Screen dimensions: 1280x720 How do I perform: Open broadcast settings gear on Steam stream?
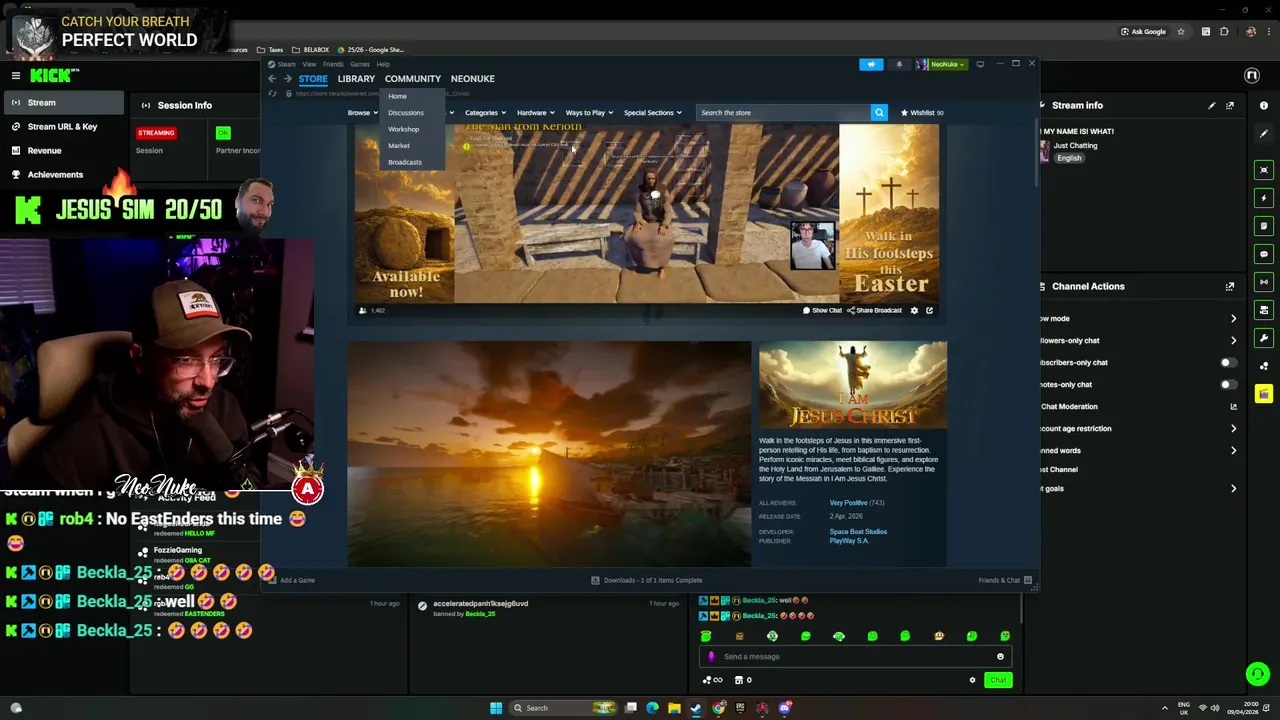click(914, 310)
